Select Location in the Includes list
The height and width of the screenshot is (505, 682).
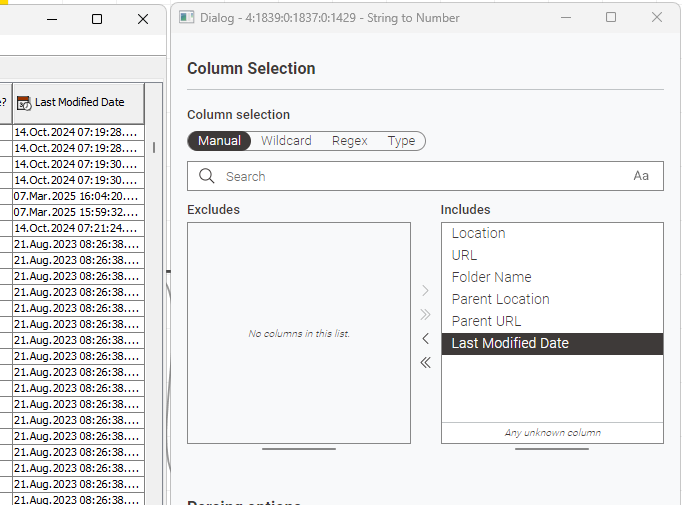pos(478,233)
